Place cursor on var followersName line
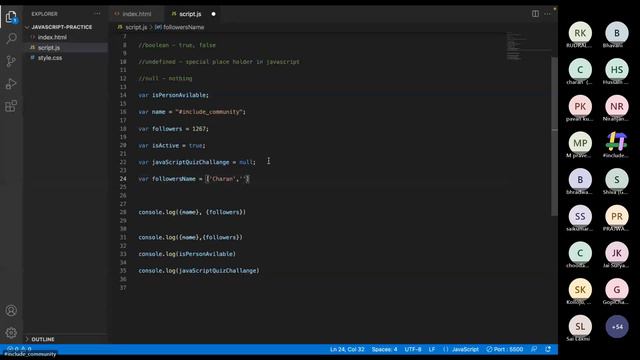The height and width of the screenshot is (360, 640). tap(194, 179)
